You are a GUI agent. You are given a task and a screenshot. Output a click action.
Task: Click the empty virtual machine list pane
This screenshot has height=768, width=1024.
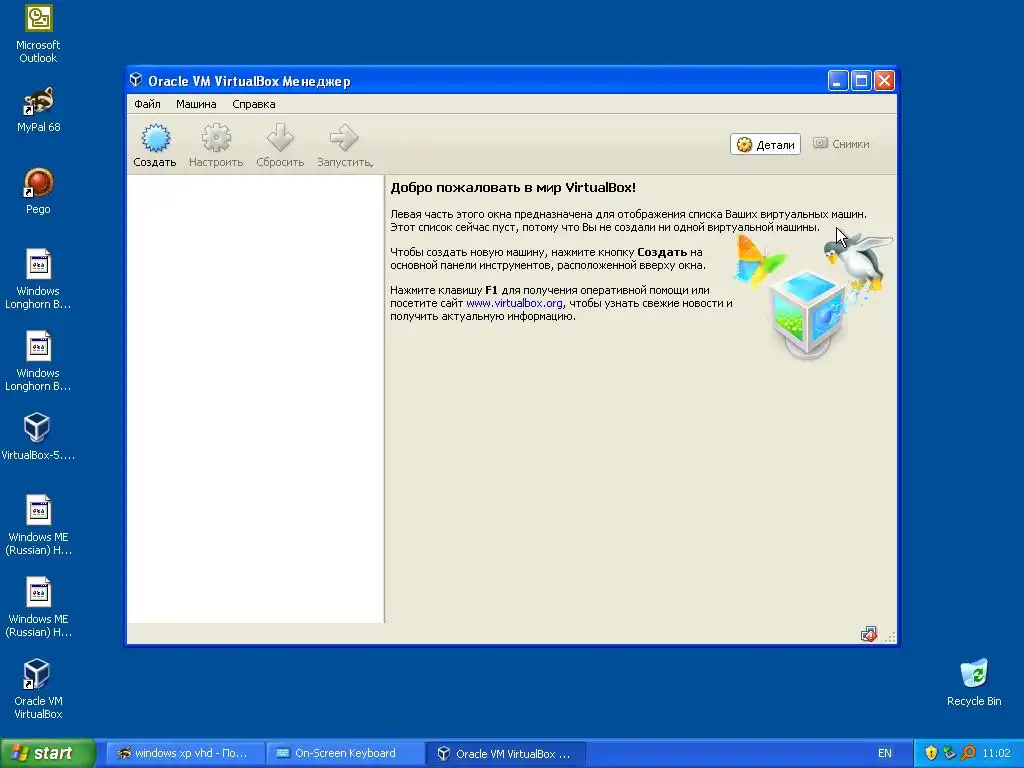click(x=255, y=399)
